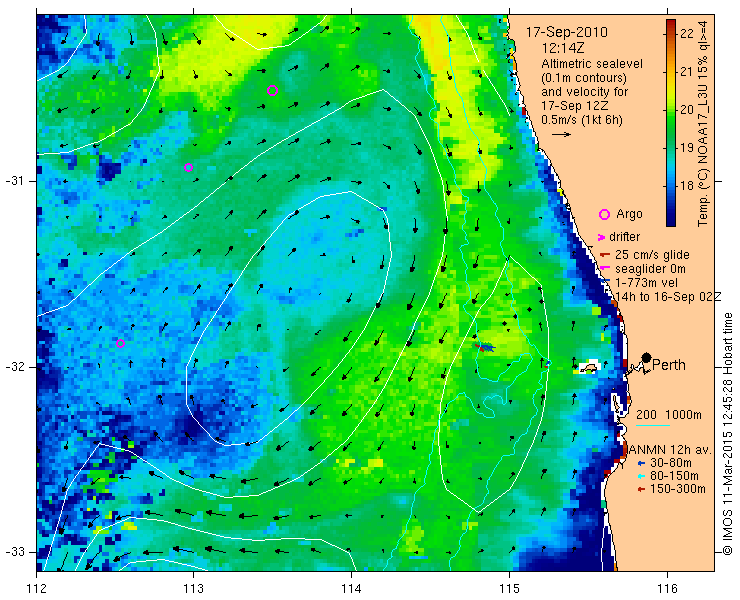Screen dimensions: 740x600
Task: Click the IMOS copyright timestamp text
Action: tap(727, 433)
